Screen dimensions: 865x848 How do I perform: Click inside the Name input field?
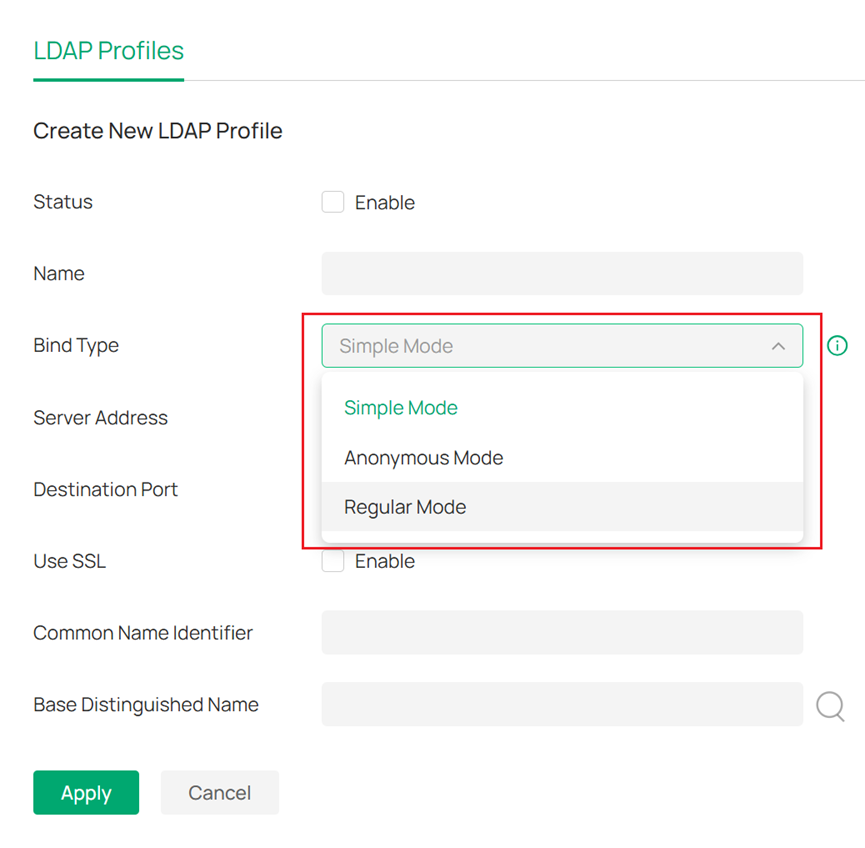tap(562, 273)
